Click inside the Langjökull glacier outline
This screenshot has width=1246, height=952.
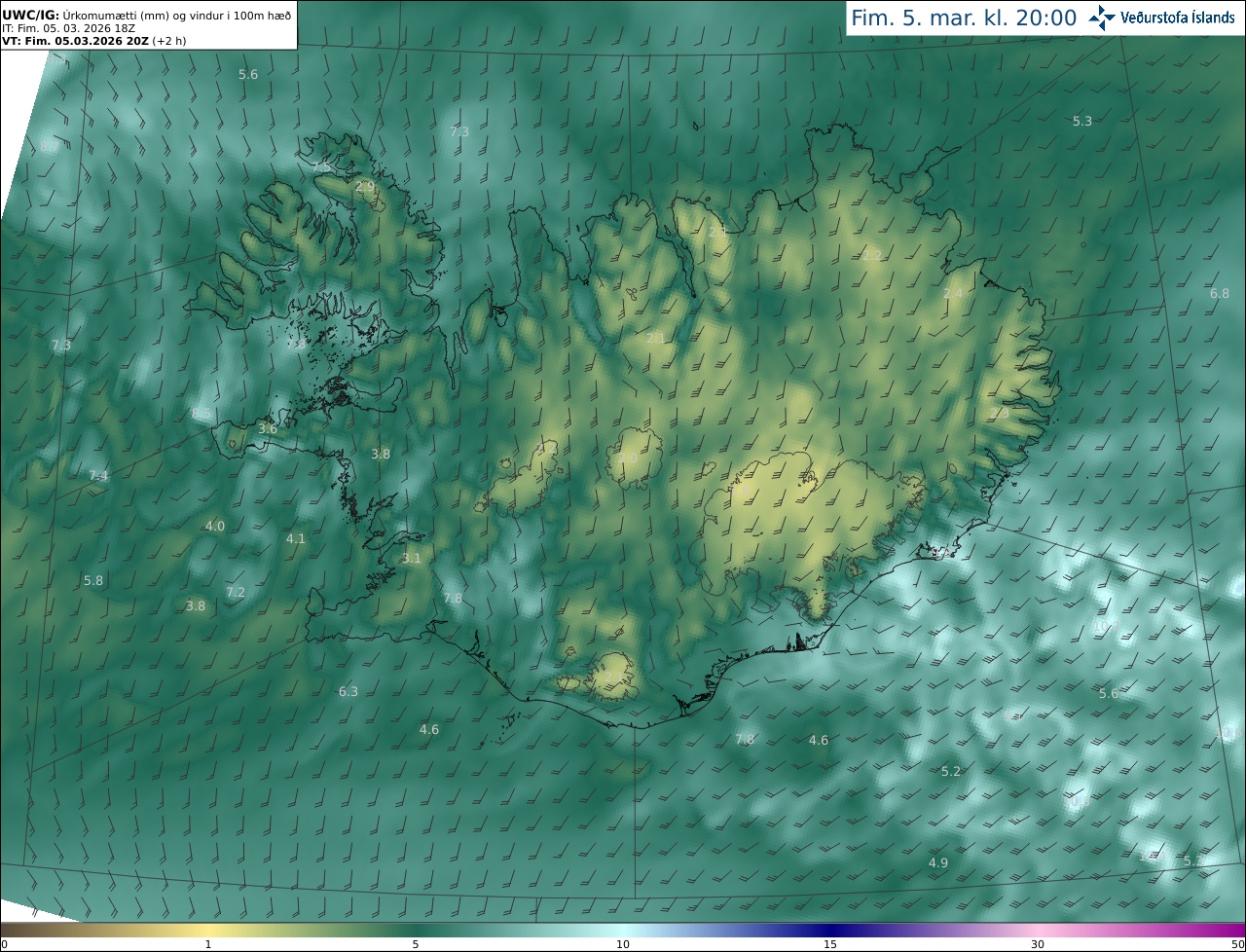point(528,477)
